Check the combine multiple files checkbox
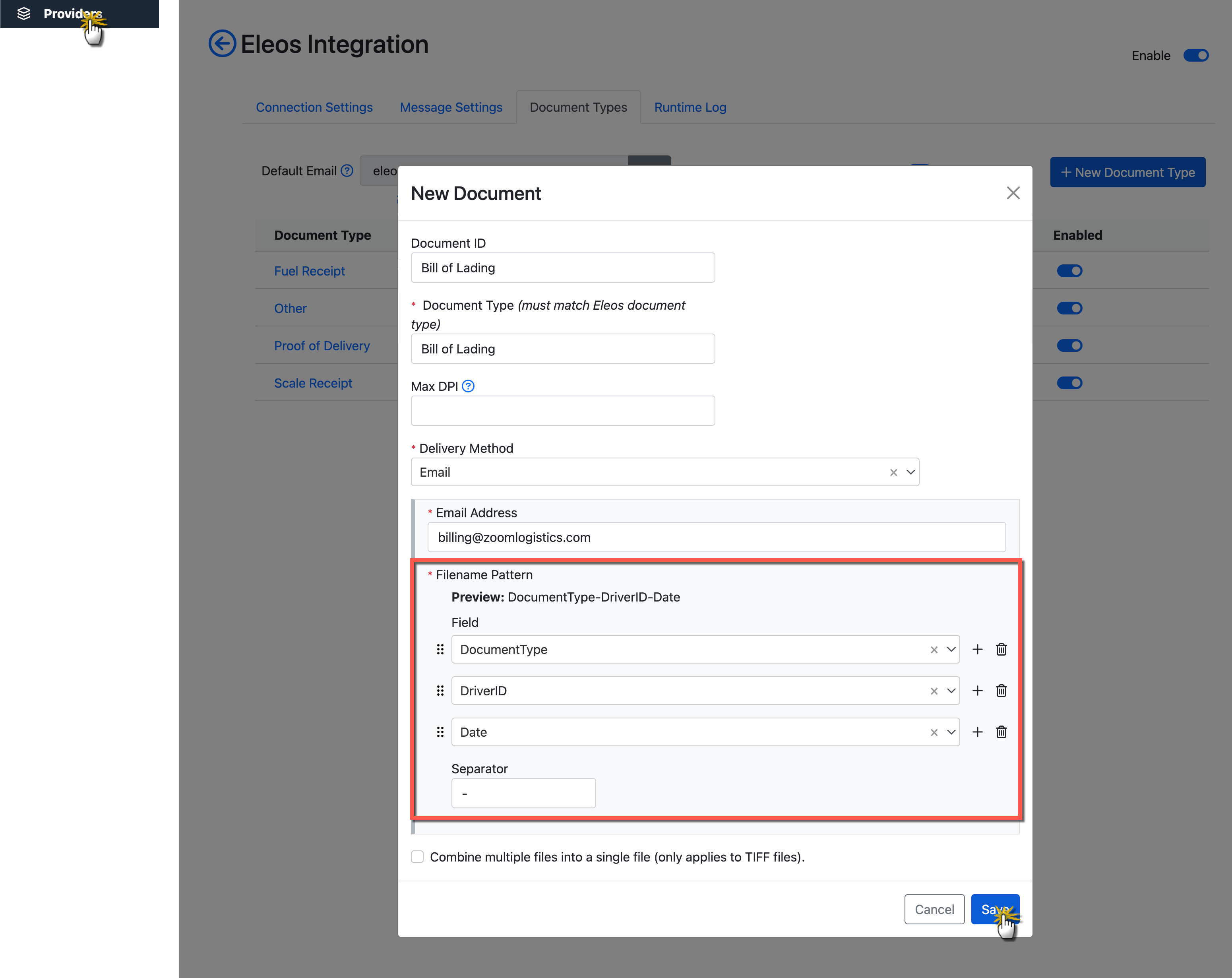The width and height of the screenshot is (1232, 978). click(x=417, y=856)
